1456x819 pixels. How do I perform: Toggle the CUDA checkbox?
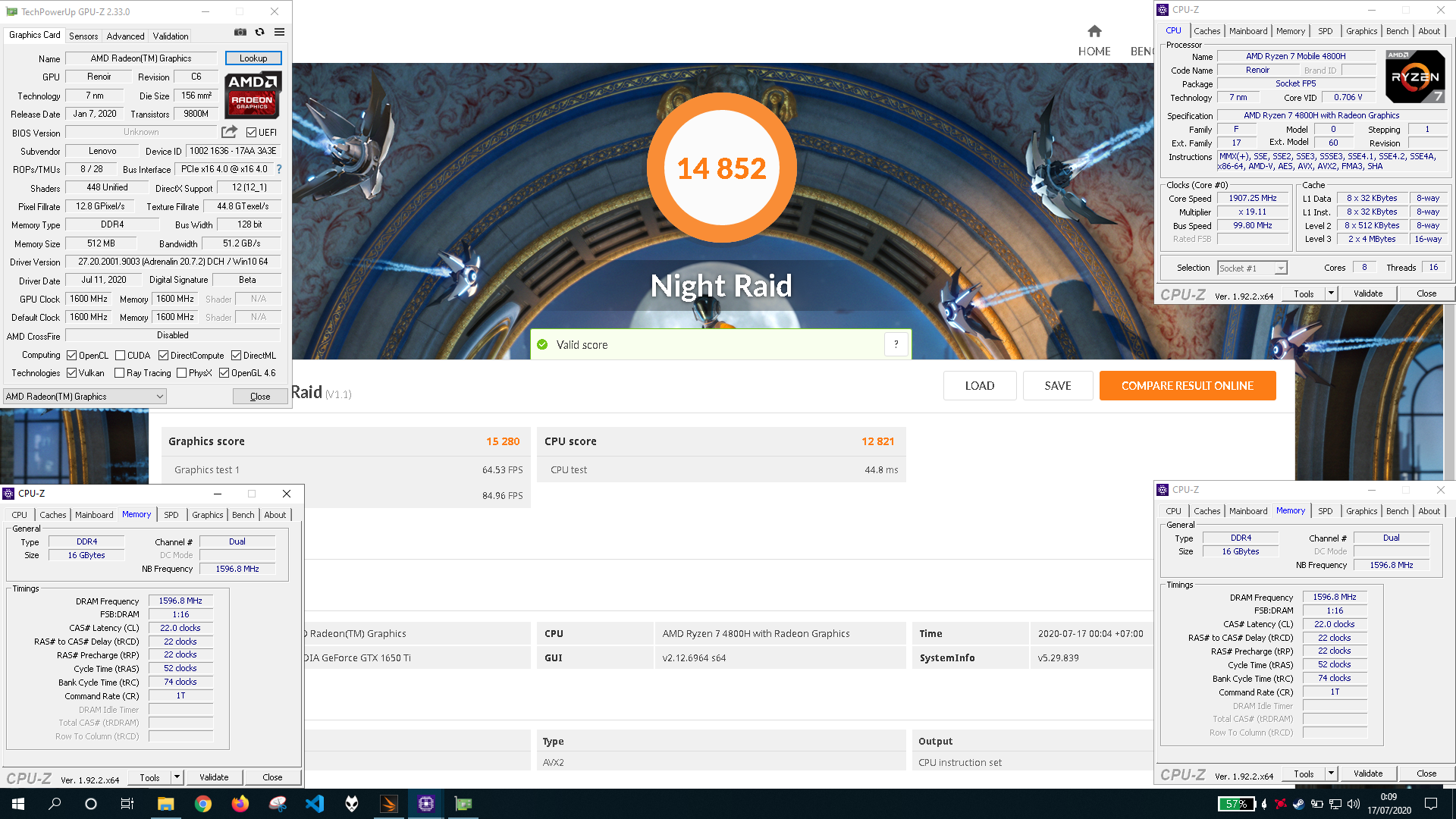(120, 355)
